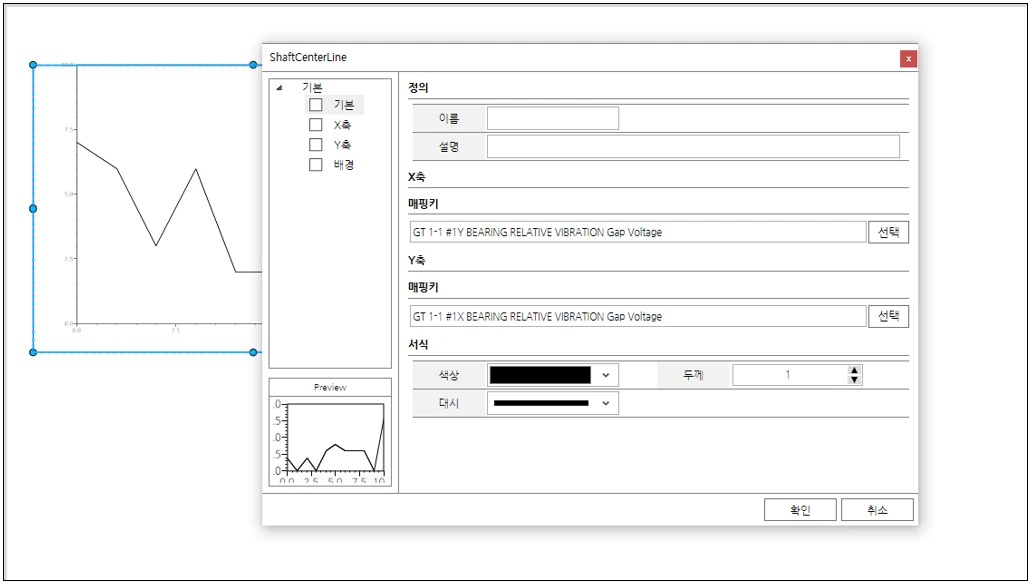Check the 기본 checkbox in tree
The image size is (1032, 584).
tap(316, 105)
